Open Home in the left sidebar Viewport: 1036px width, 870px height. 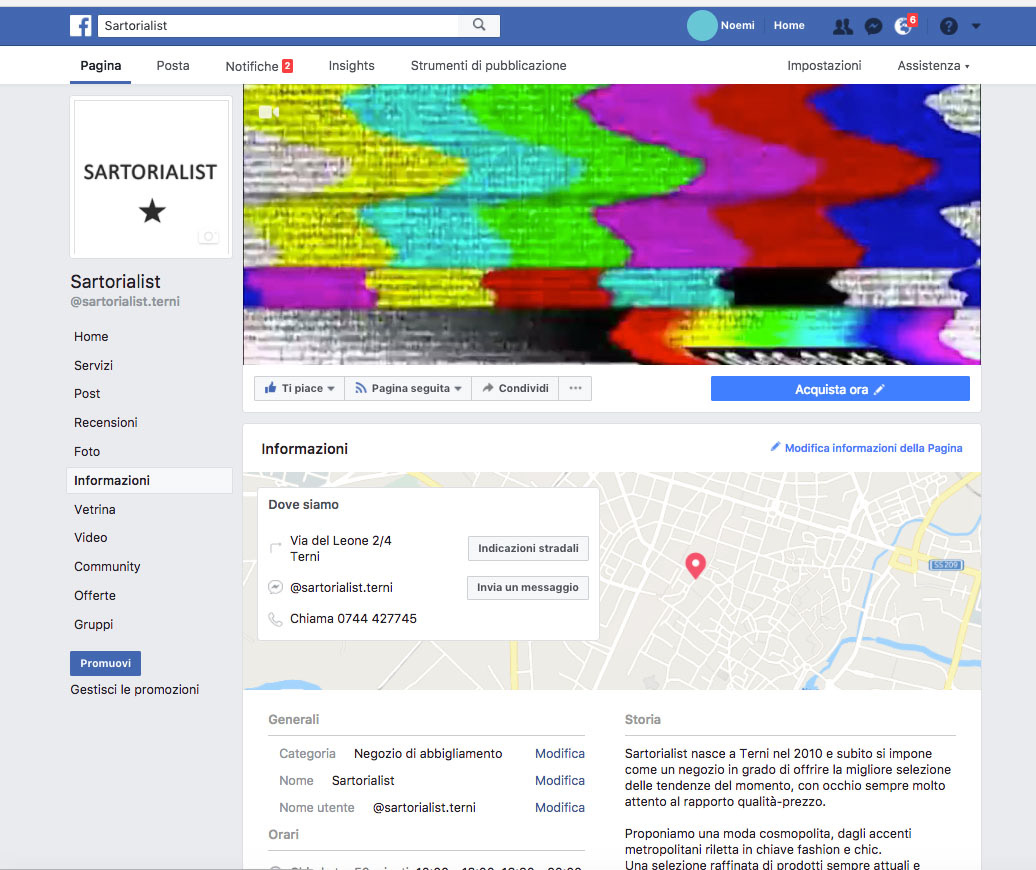click(91, 336)
